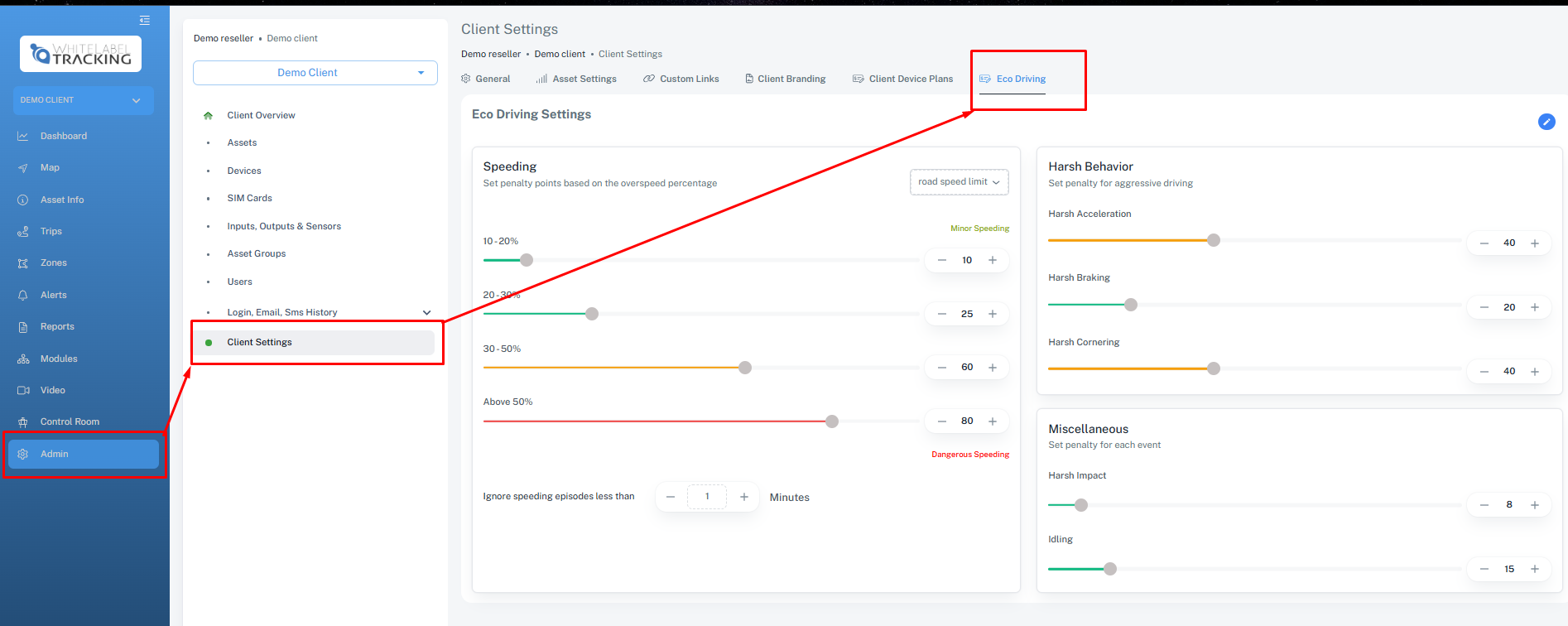The image size is (1568, 626).
Task: Collapse sidebar using the menu icon
Action: (145, 20)
